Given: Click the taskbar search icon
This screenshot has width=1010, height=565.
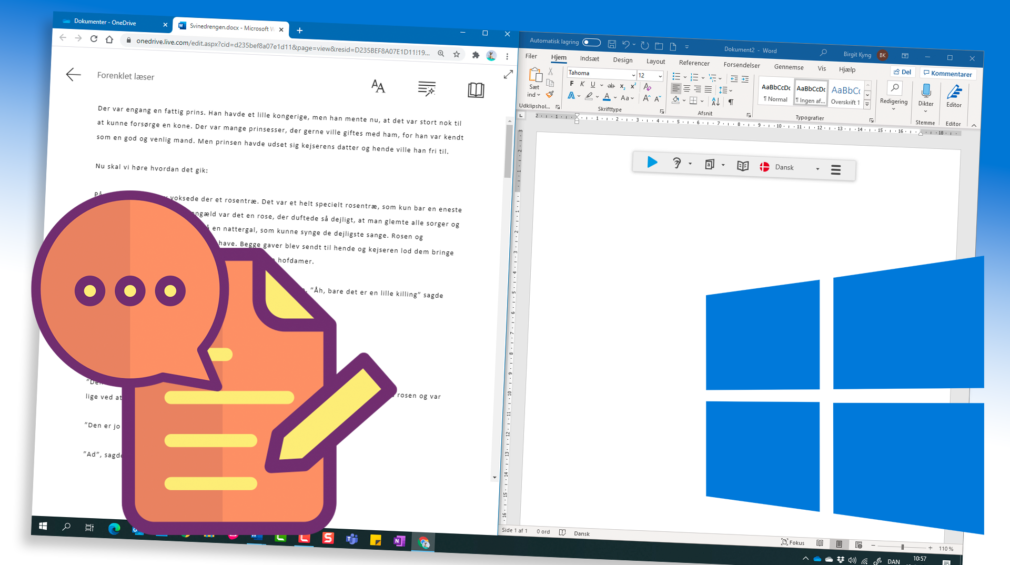Looking at the screenshot, I should [x=66, y=526].
